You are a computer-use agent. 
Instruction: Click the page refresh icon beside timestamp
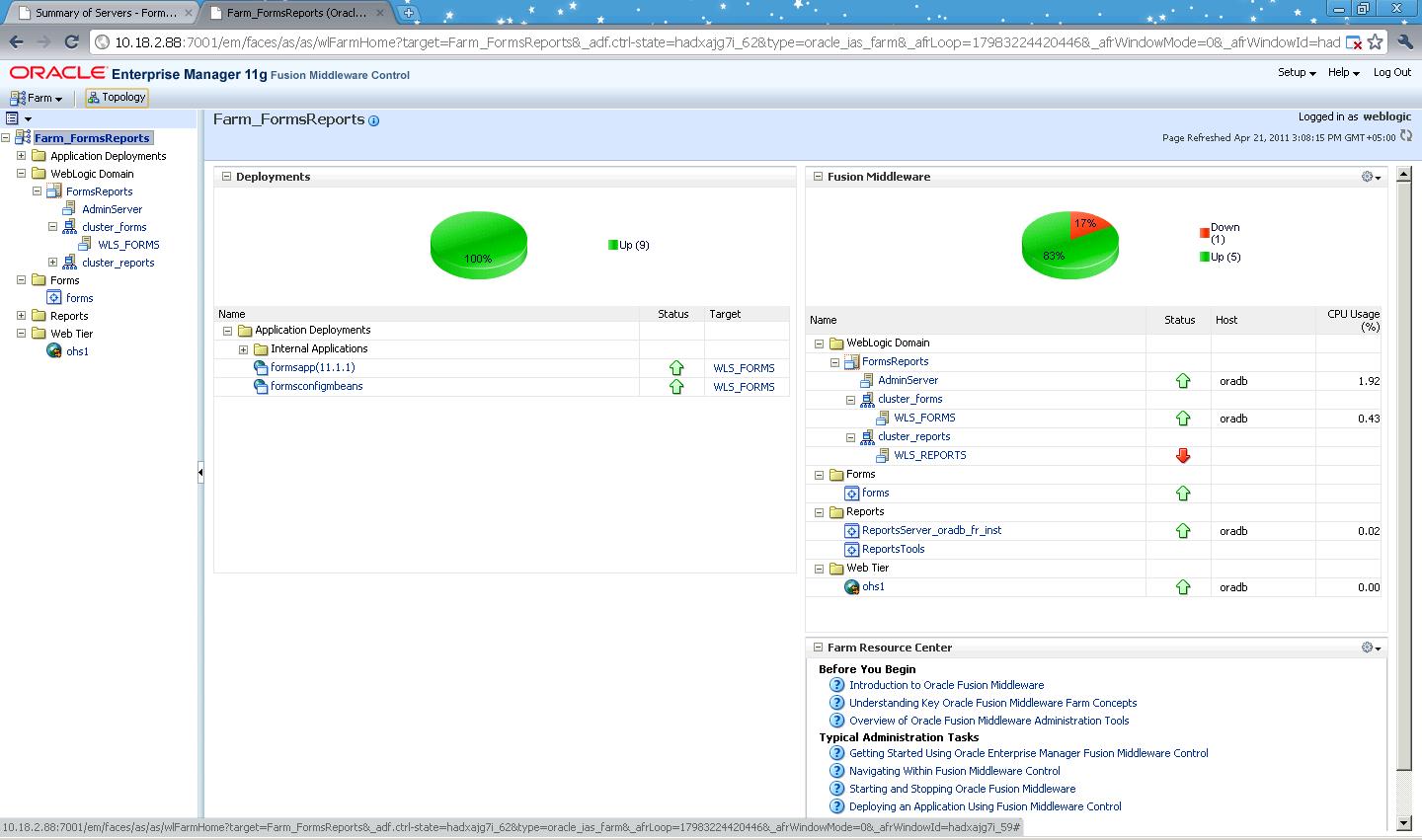pos(1406,136)
